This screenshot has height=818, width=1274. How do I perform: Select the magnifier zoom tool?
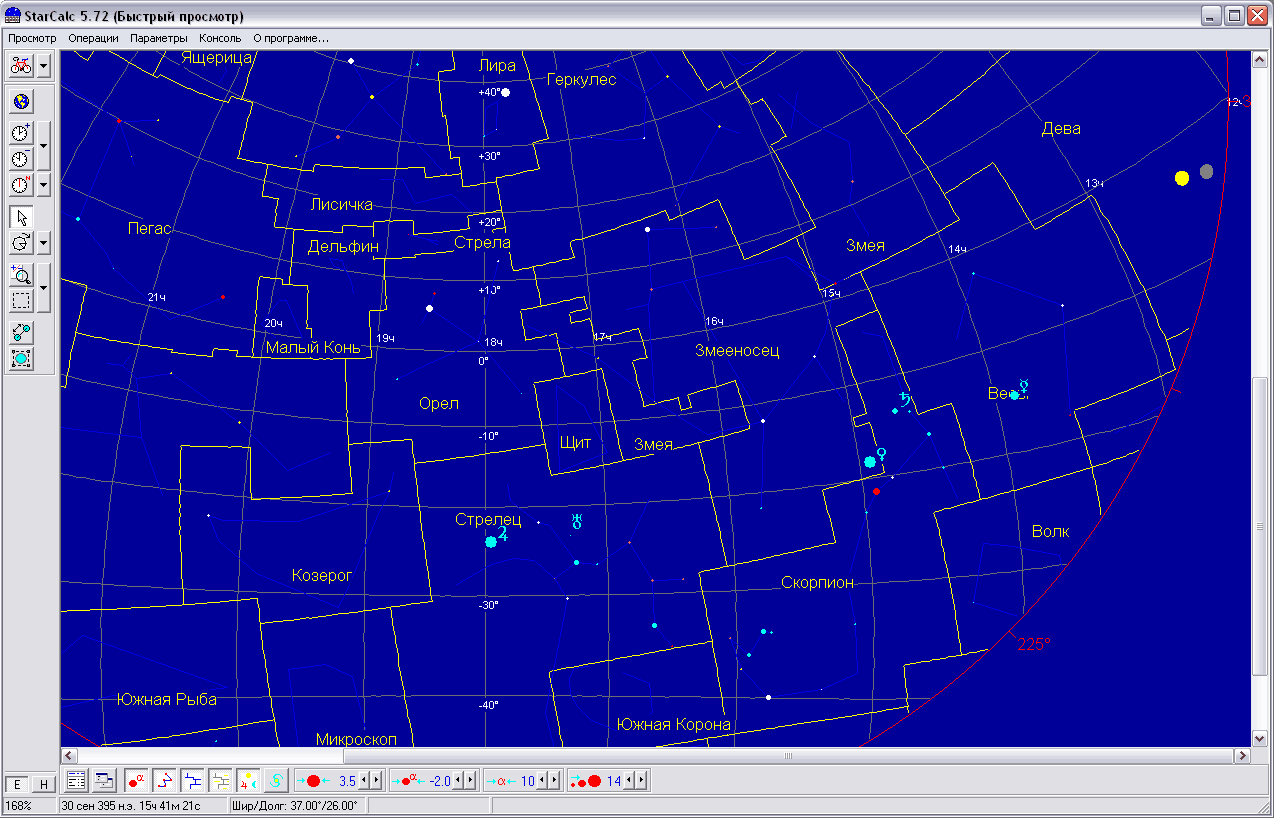pos(21,275)
